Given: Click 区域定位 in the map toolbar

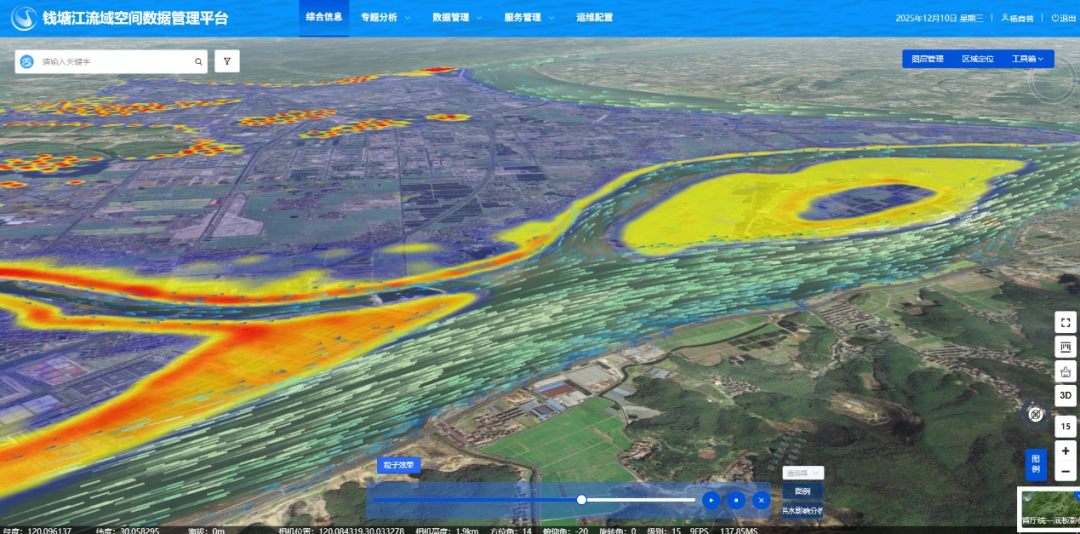Looking at the screenshot, I should tap(978, 59).
